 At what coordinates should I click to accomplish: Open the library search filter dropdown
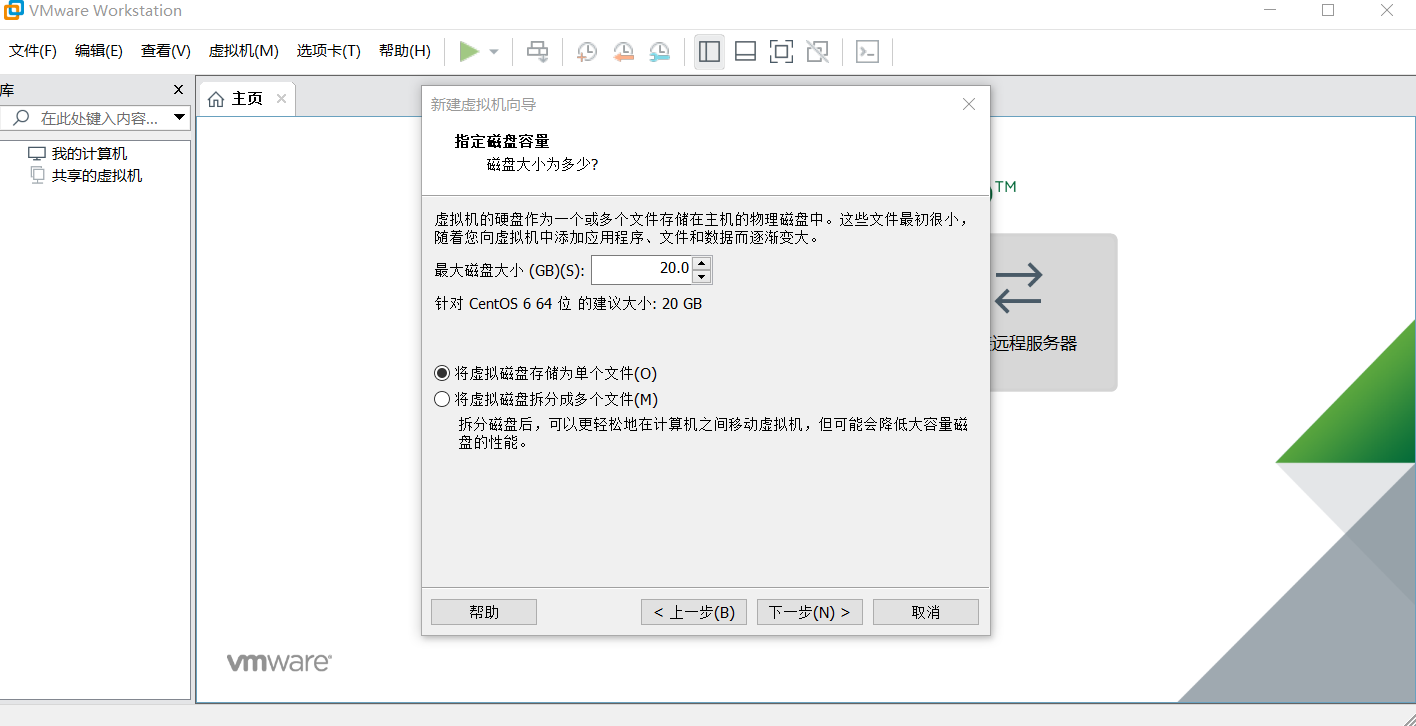(180, 118)
